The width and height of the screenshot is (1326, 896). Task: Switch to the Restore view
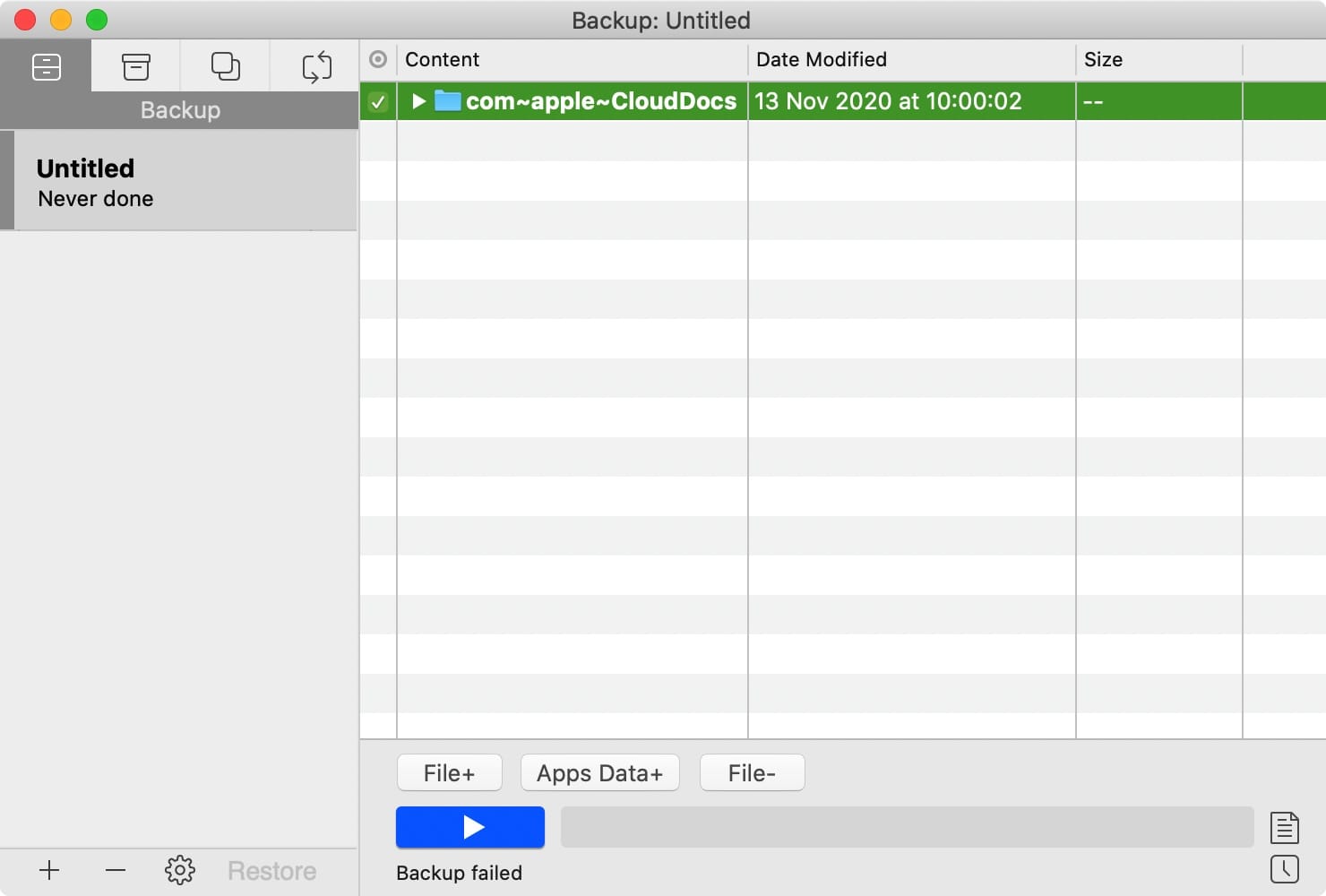coord(271,870)
